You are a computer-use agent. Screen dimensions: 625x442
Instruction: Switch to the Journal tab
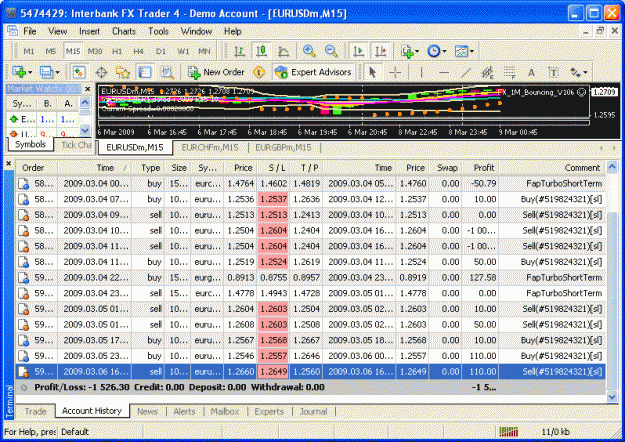(313, 411)
